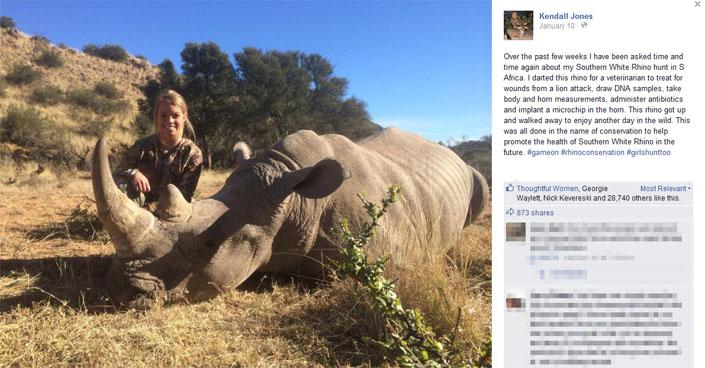Open Kendall Jones profile picture thumbnail
This screenshot has width=705, height=368.
point(518,25)
